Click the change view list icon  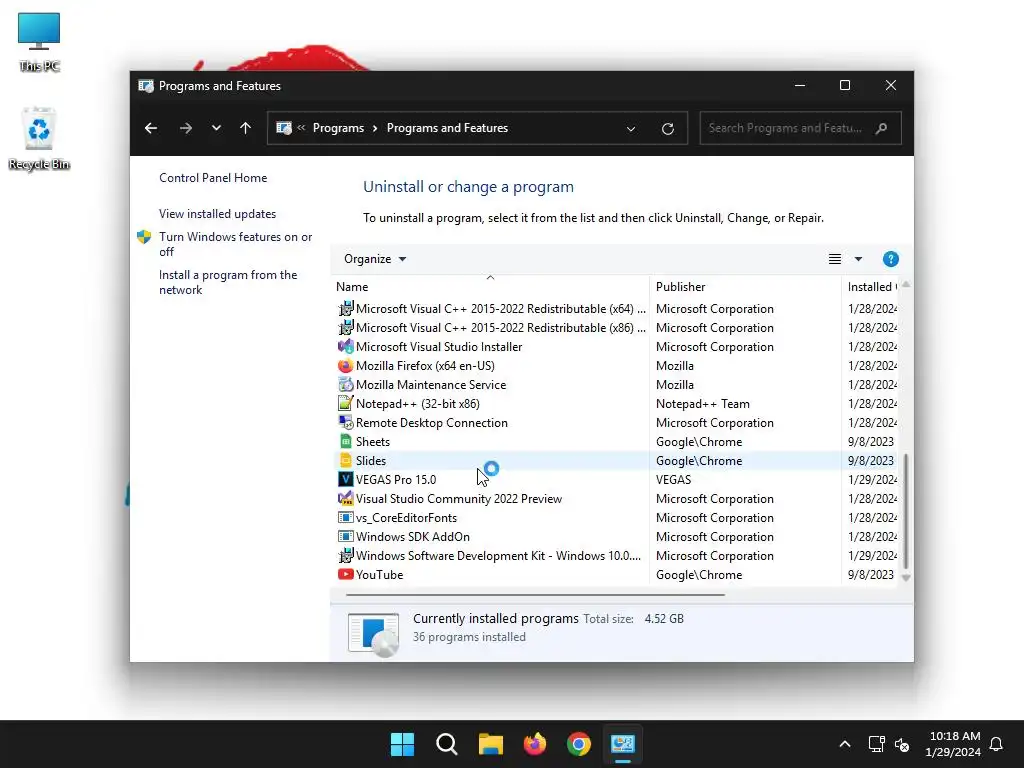(x=835, y=259)
